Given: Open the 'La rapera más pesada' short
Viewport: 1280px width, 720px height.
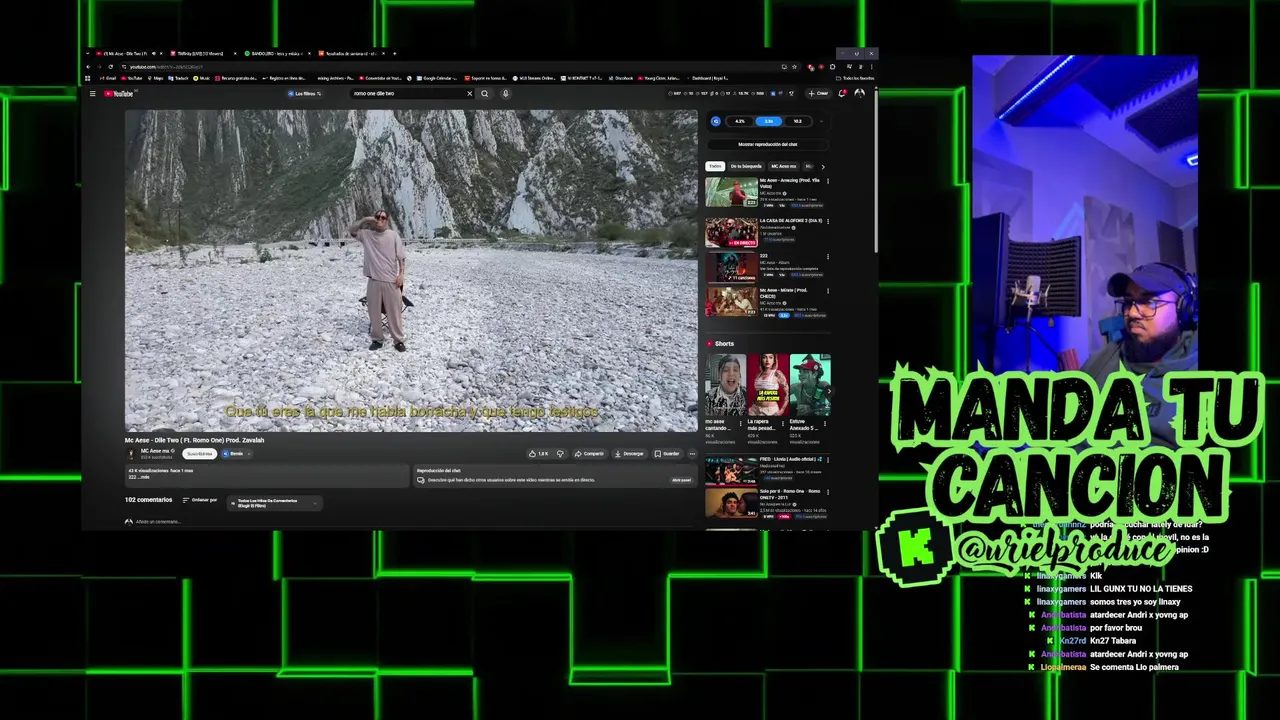Looking at the screenshot, I should 767,385.
